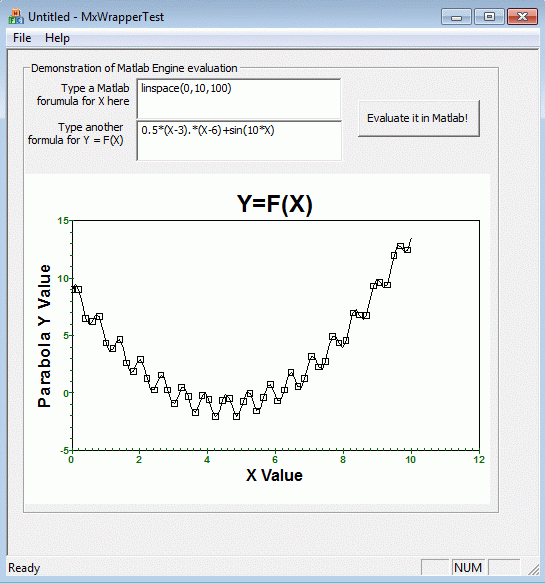545x583 pixels.
Task: Click the X Value axis label
Action: [x=274, y=475]
